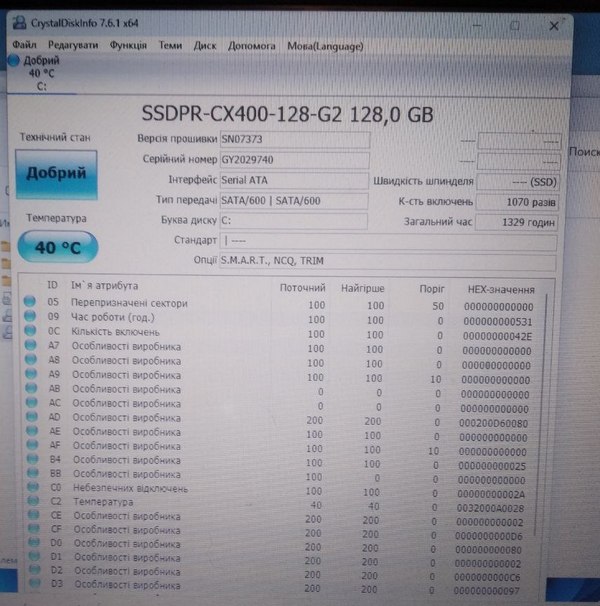The image size is (600, 606).
Task: Open the Мова(Language) menu
Action: click(x=325, y=45)
